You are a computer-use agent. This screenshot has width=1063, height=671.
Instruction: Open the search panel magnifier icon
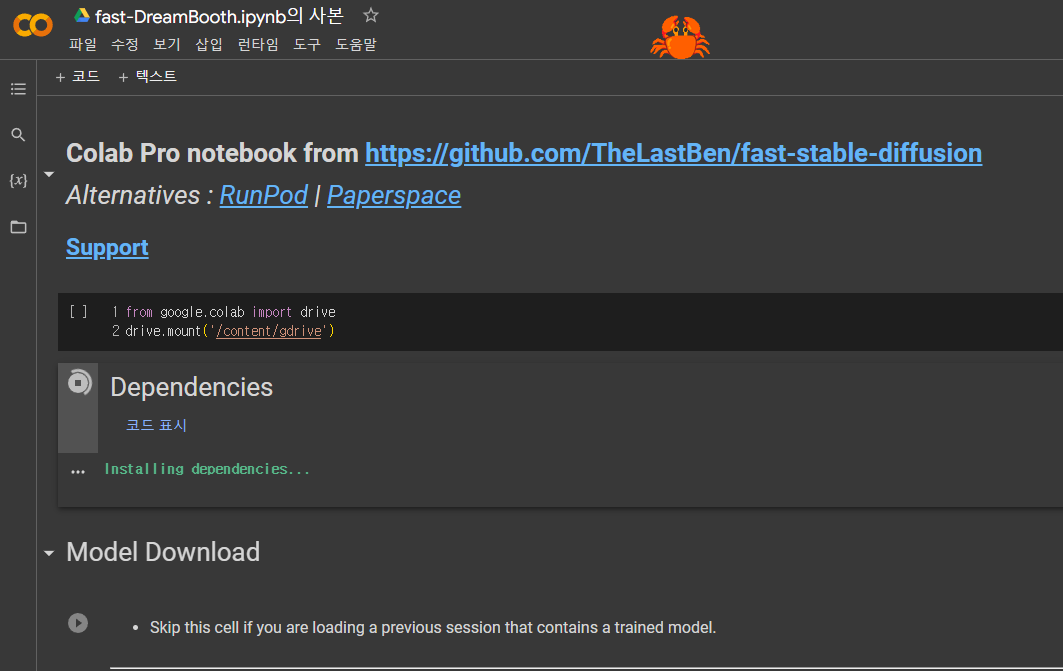tap(18, 135)
